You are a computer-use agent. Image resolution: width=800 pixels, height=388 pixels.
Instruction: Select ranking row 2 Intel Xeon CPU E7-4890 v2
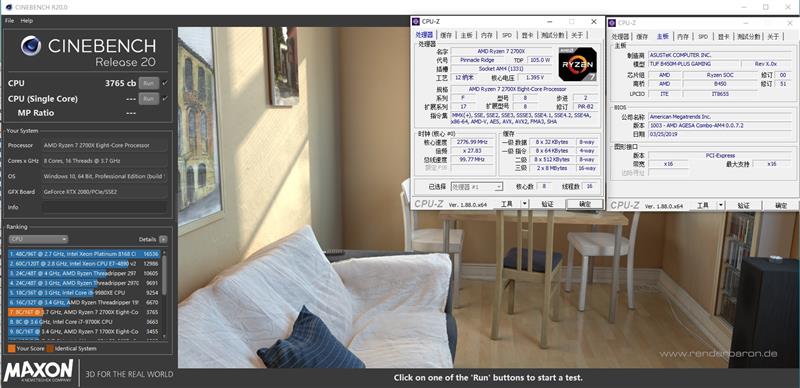(84, 263)
